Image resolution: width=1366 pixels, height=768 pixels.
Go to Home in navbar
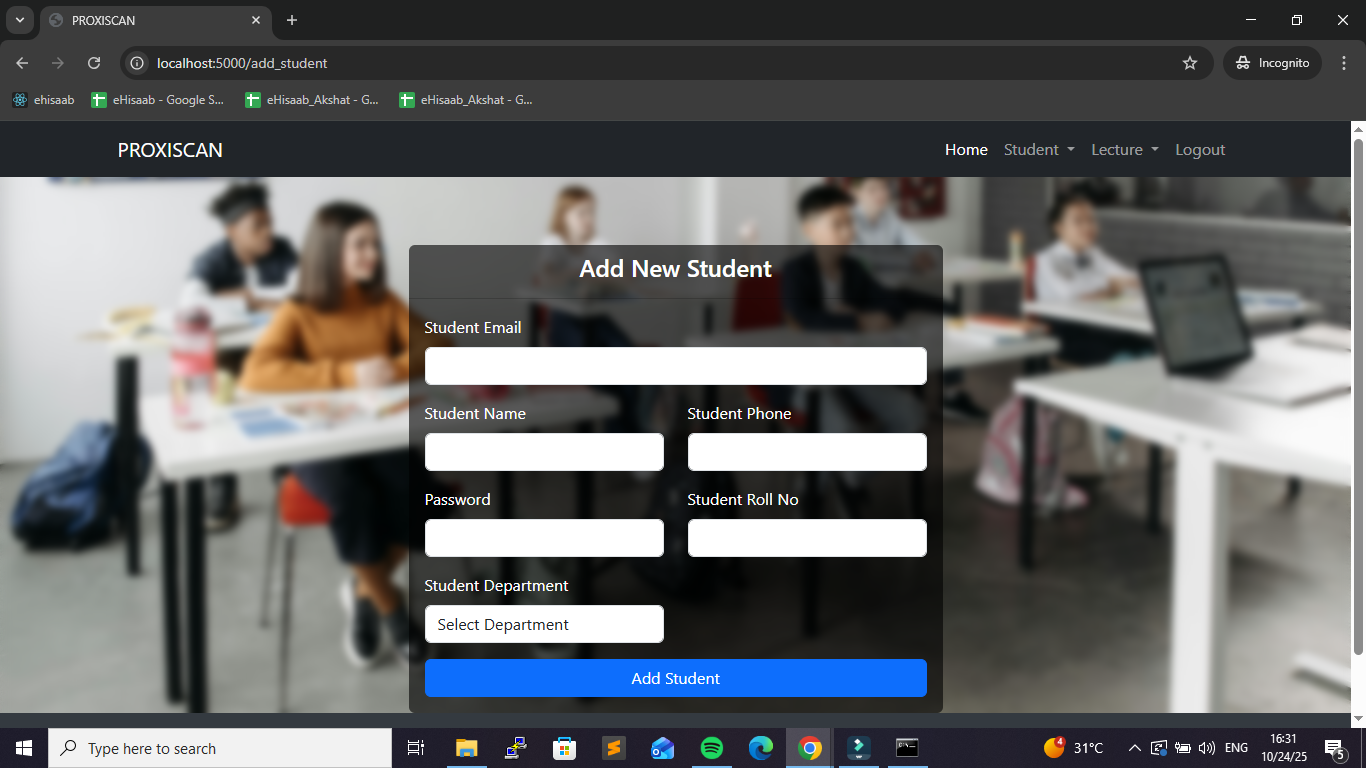(966, 150)
